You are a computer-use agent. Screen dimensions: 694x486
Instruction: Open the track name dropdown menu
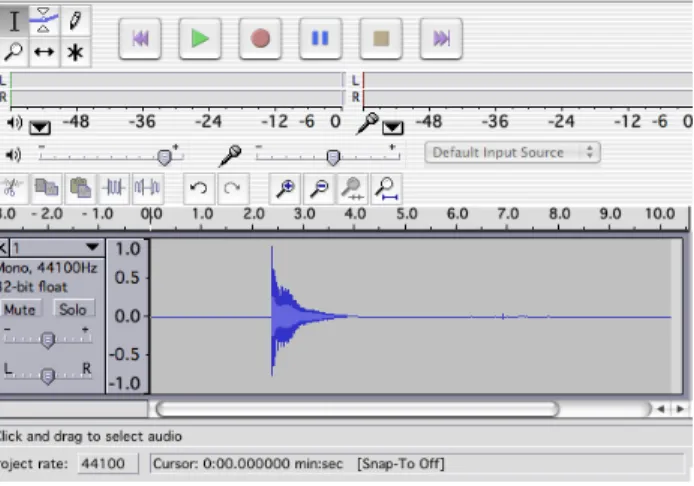click(57, 247)
